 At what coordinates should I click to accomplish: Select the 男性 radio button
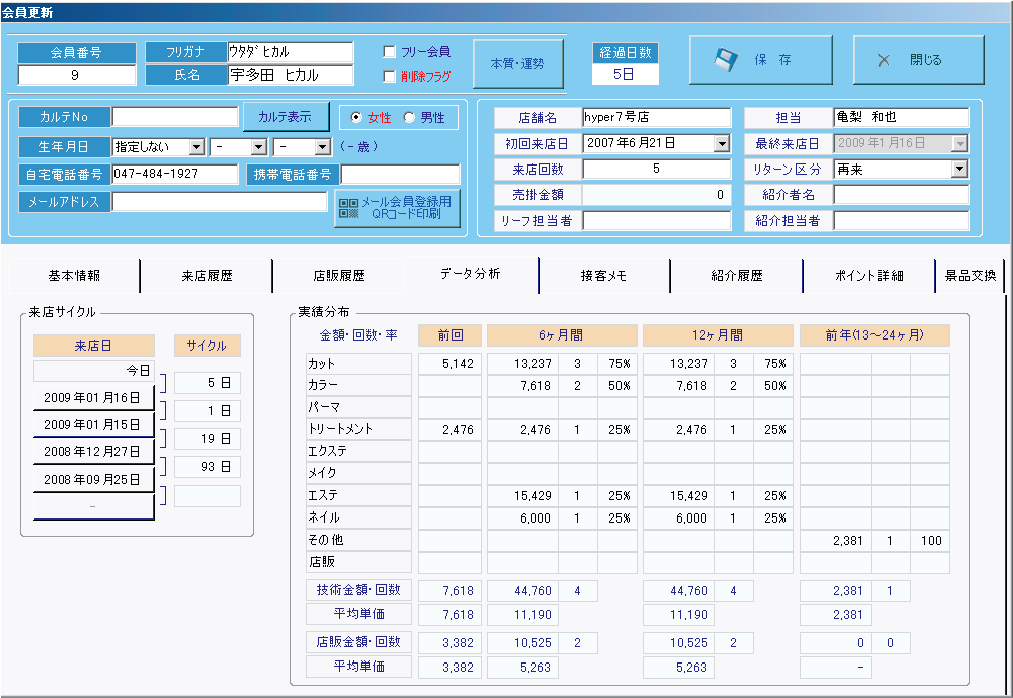tap(408, 118)
